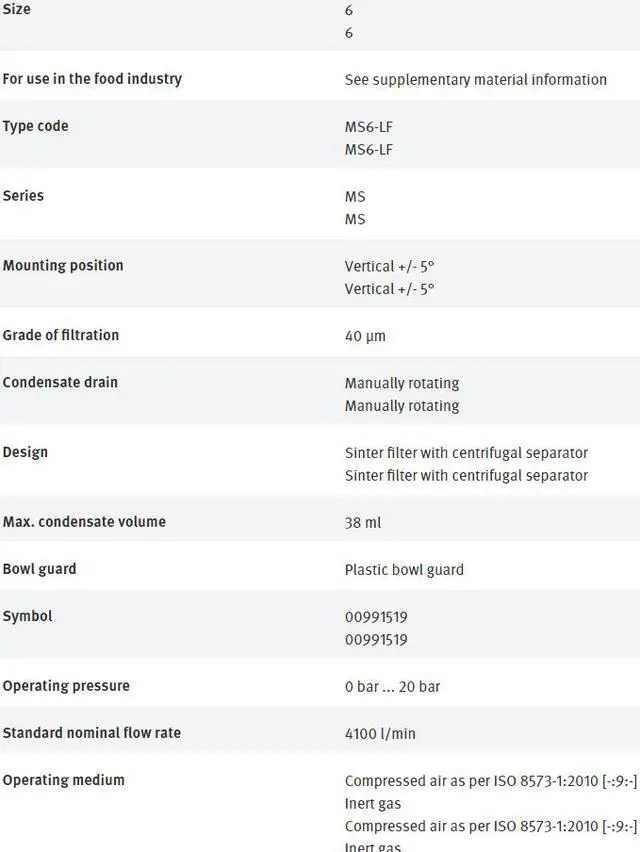This screenshot has height=852, width=640.
Task: Select the "0 bar ... 20 bar" value
Action: [392, 687]
